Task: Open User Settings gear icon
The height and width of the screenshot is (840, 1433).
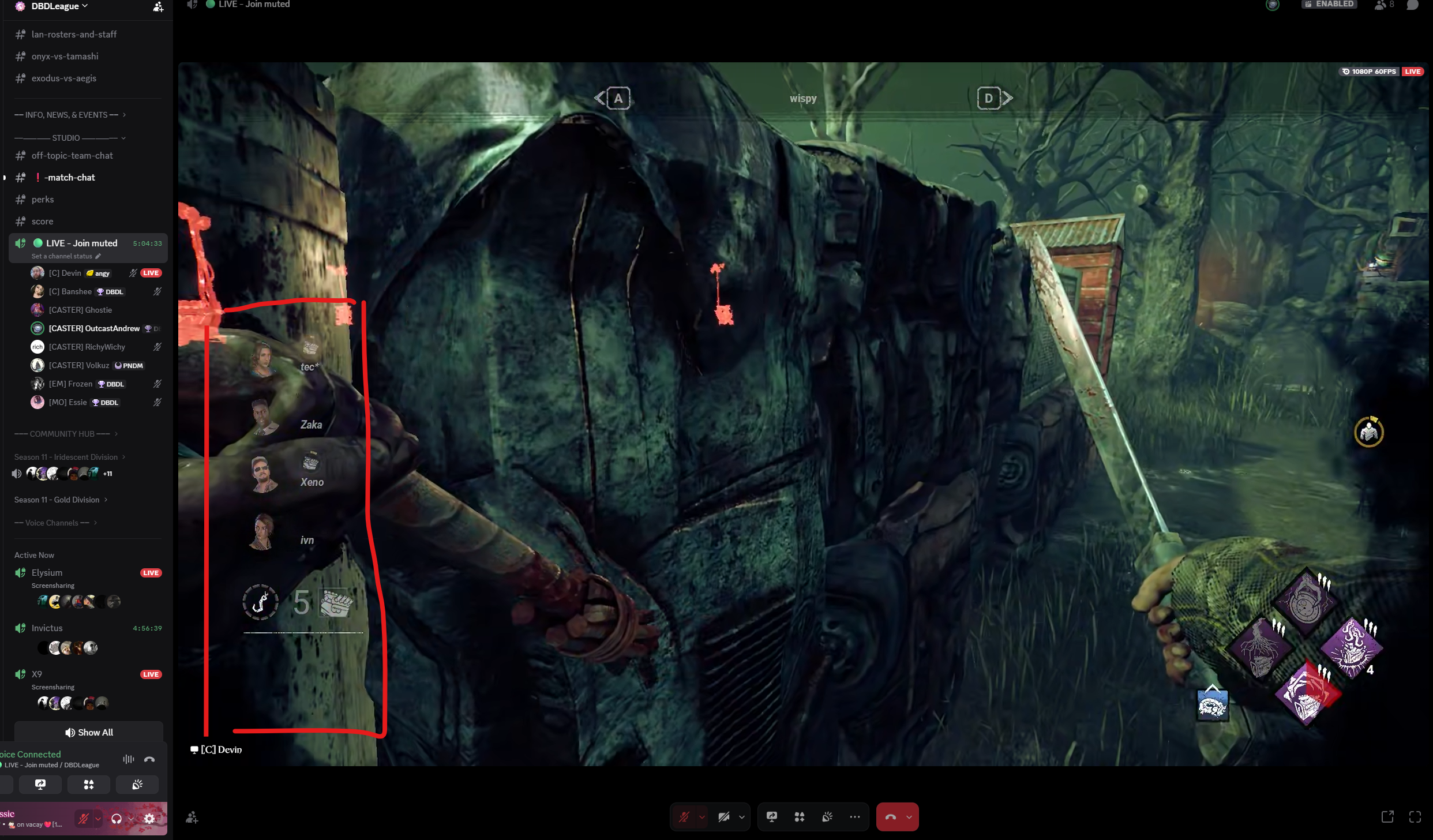Action: [149, 818]
